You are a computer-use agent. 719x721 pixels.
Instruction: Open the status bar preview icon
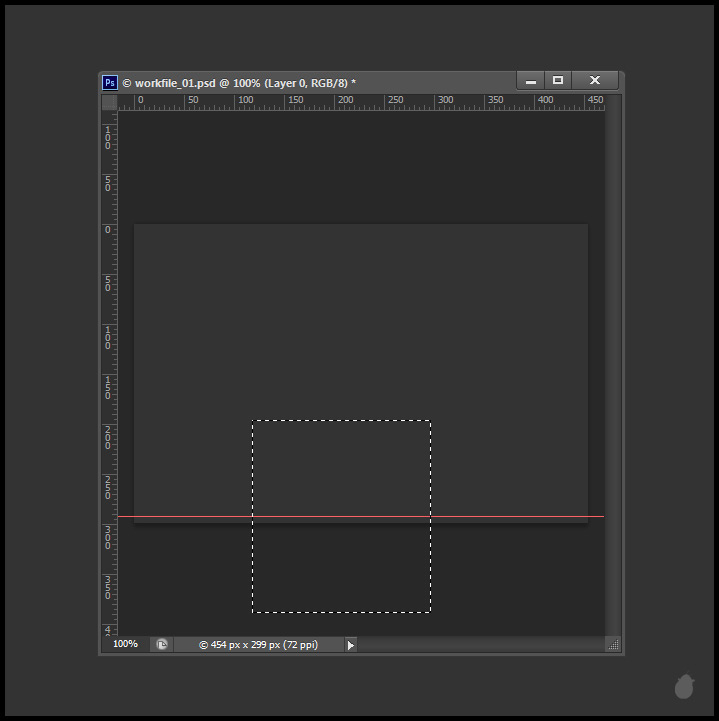pos(162,644)
